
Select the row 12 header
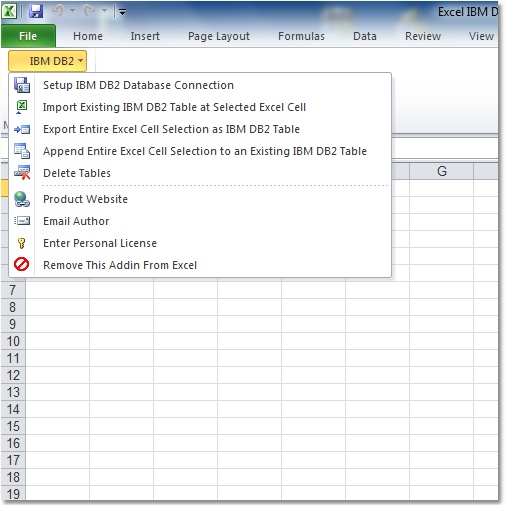pyautogui.click(x=13, y=375)
